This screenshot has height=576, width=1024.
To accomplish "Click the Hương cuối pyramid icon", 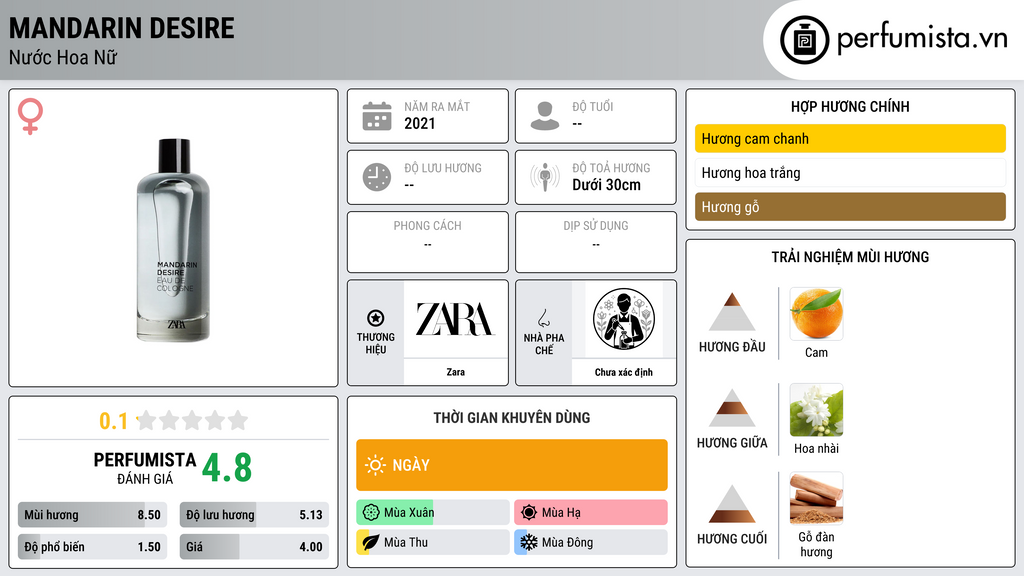I will (x=732, y=504).
